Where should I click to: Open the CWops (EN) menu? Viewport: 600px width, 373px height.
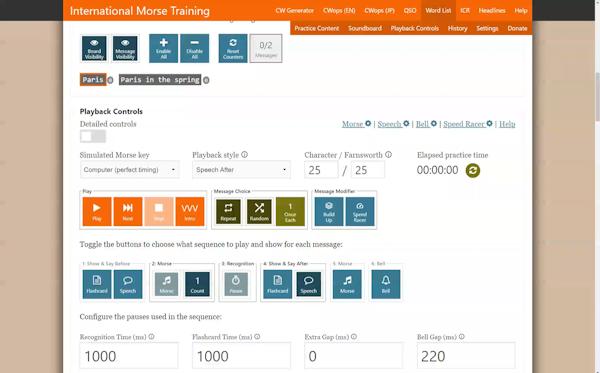click(339, 10)
